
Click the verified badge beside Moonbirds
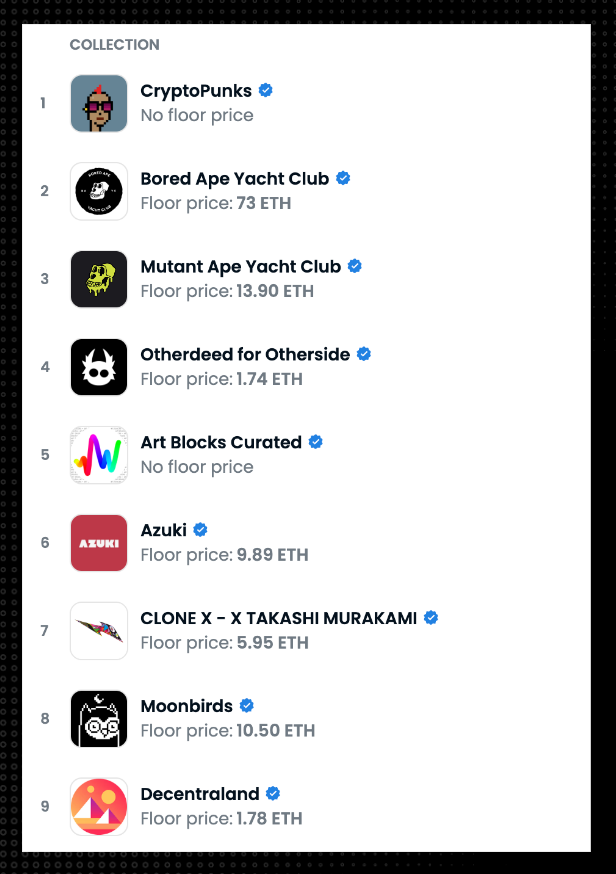[247, 706]
